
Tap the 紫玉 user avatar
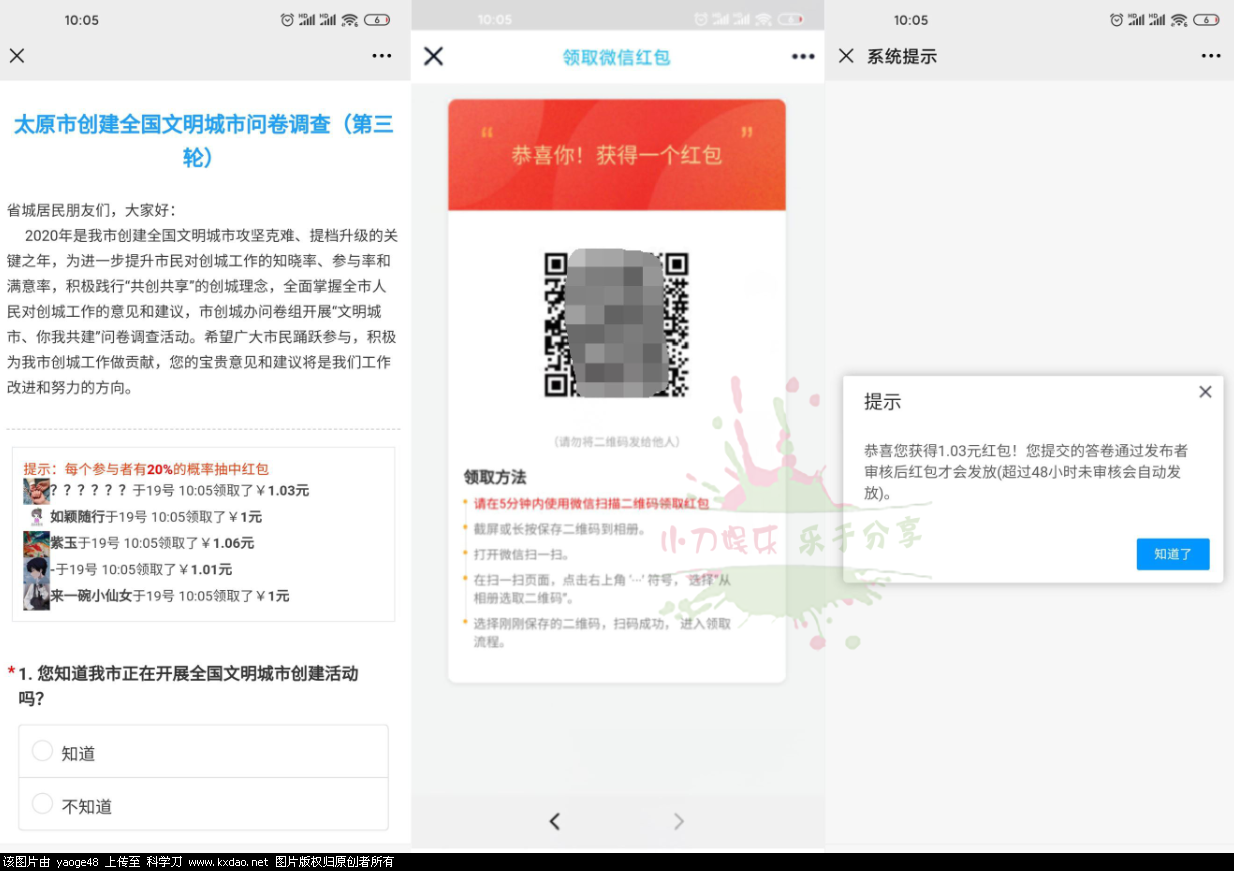tap(36, 543)
